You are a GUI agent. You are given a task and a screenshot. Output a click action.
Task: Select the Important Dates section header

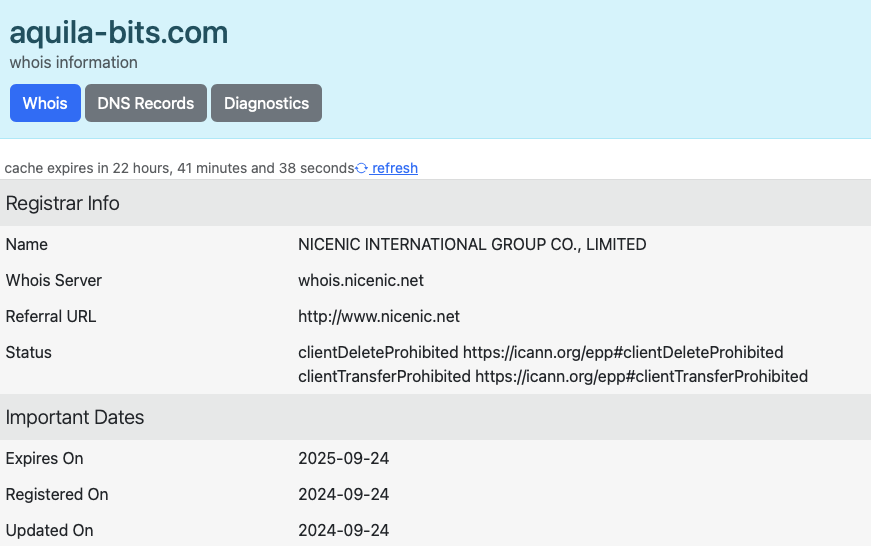pos(75,417)
